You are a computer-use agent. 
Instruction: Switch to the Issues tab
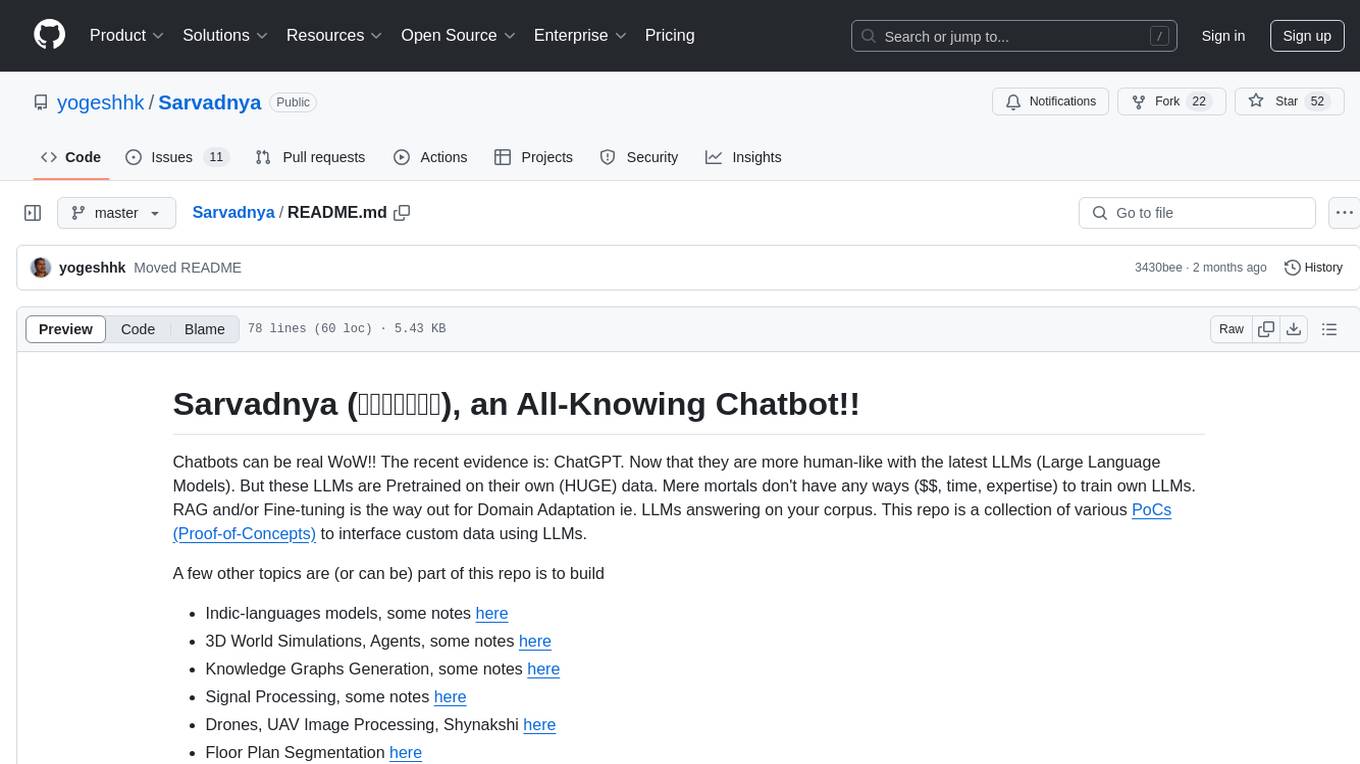click(177, 157)
